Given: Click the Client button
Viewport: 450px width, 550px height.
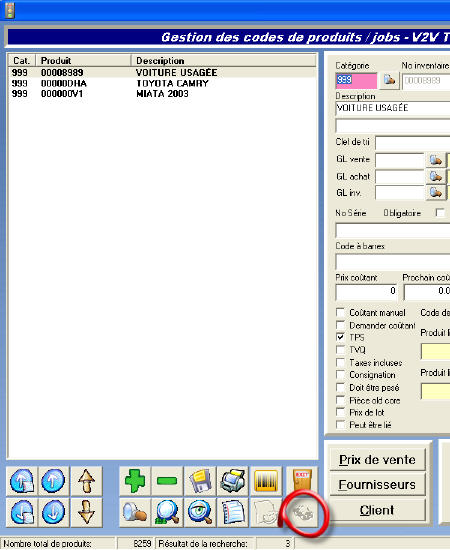Looking at the screenshot, I should point(377,510).
